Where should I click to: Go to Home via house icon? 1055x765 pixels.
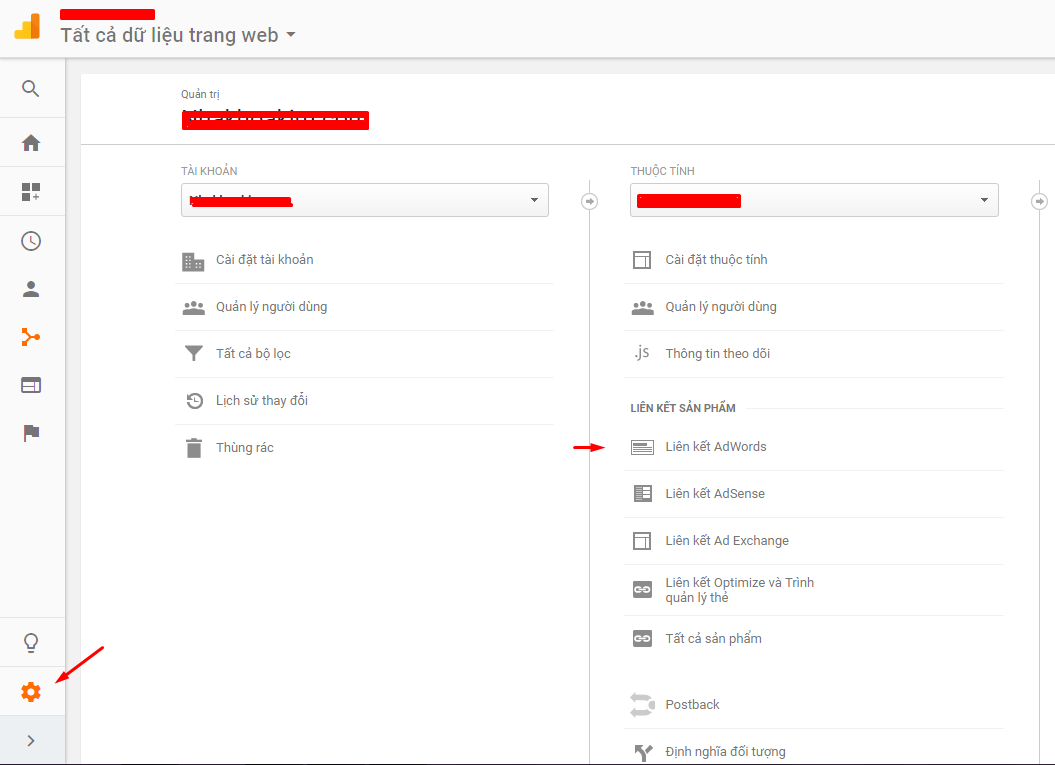pyautogui.click(x=31, y=143)
